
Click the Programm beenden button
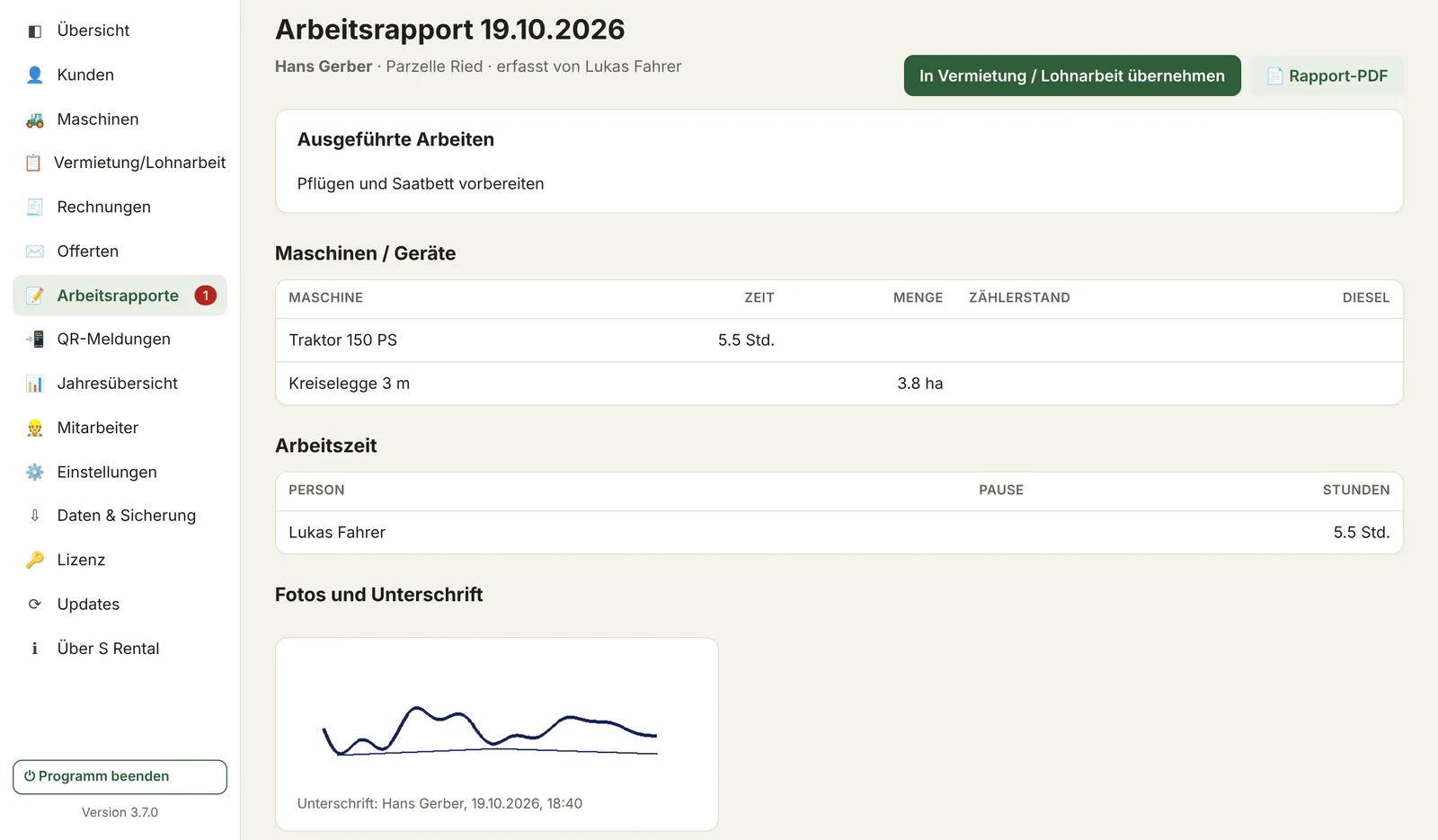[120, 777]
